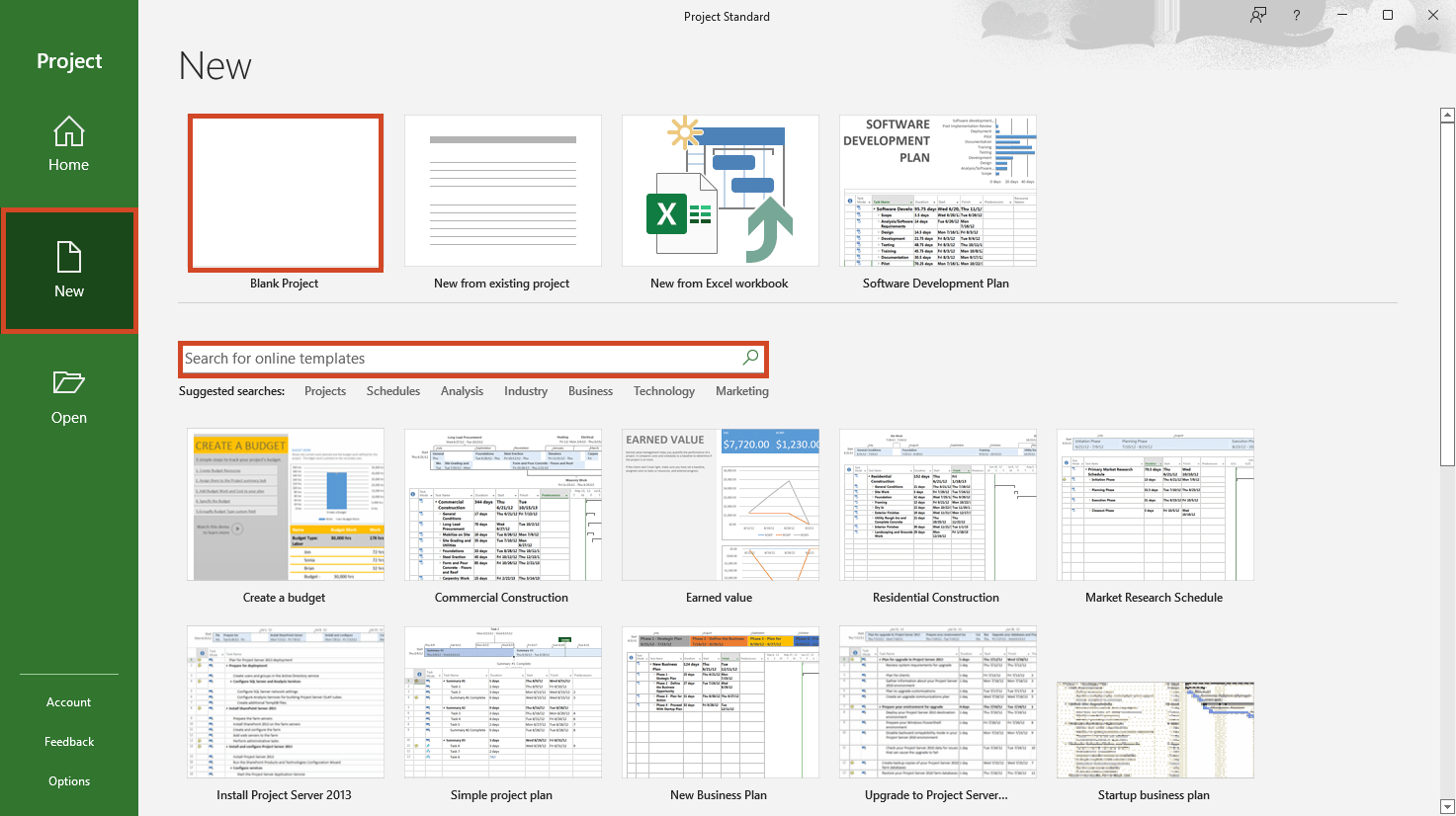Click the search magnifier icon
Image resolution: width=1456 pixels, height=816 pixels.
click(x=750, y=358)
